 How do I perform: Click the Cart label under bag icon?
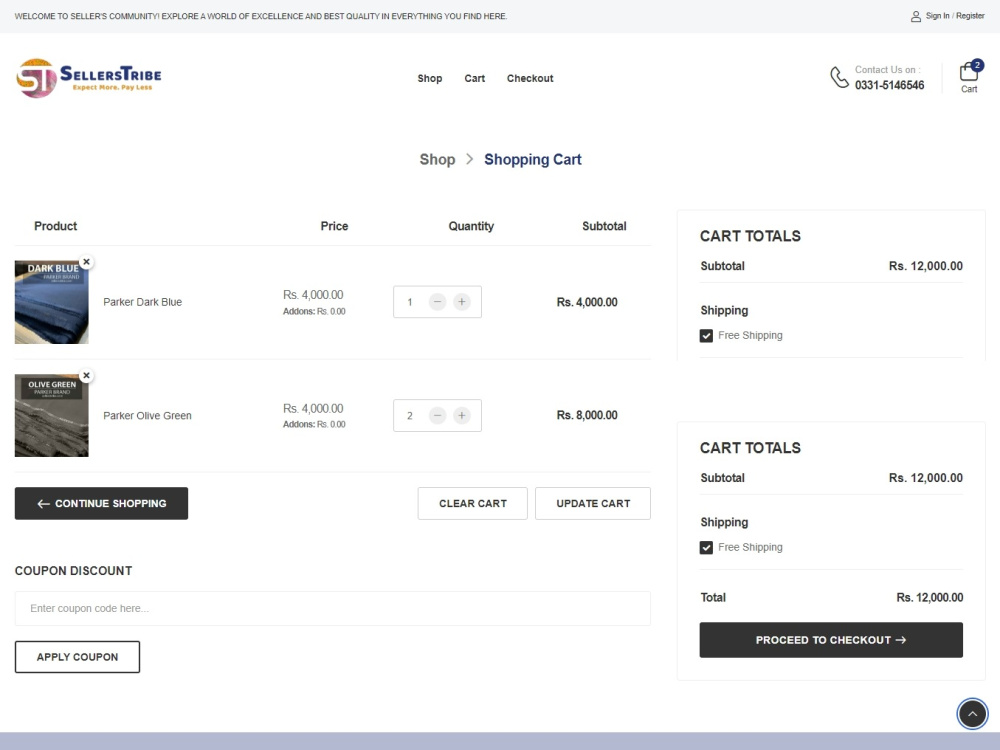pyautogui.click(x=969, y=89)
